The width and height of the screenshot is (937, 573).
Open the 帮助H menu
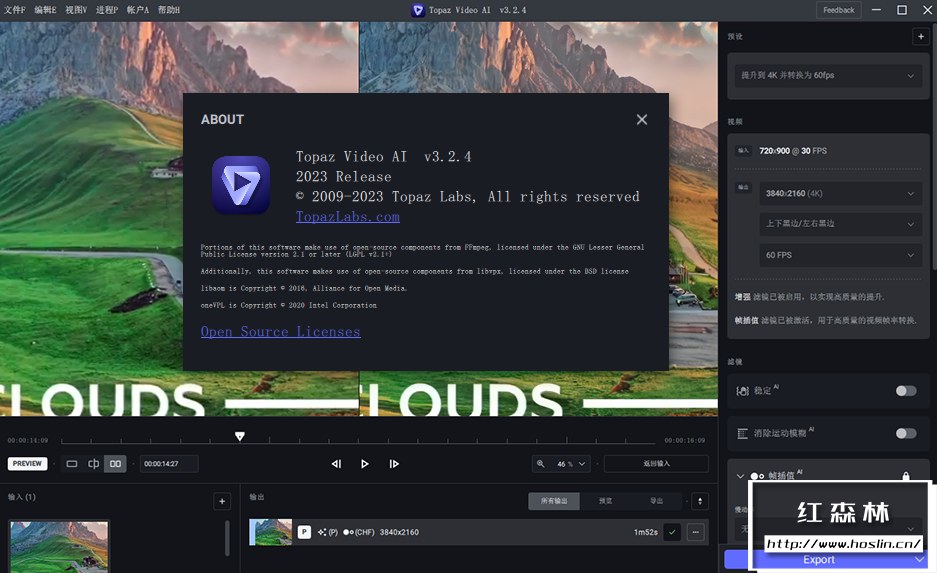click(x=169, y=10)
